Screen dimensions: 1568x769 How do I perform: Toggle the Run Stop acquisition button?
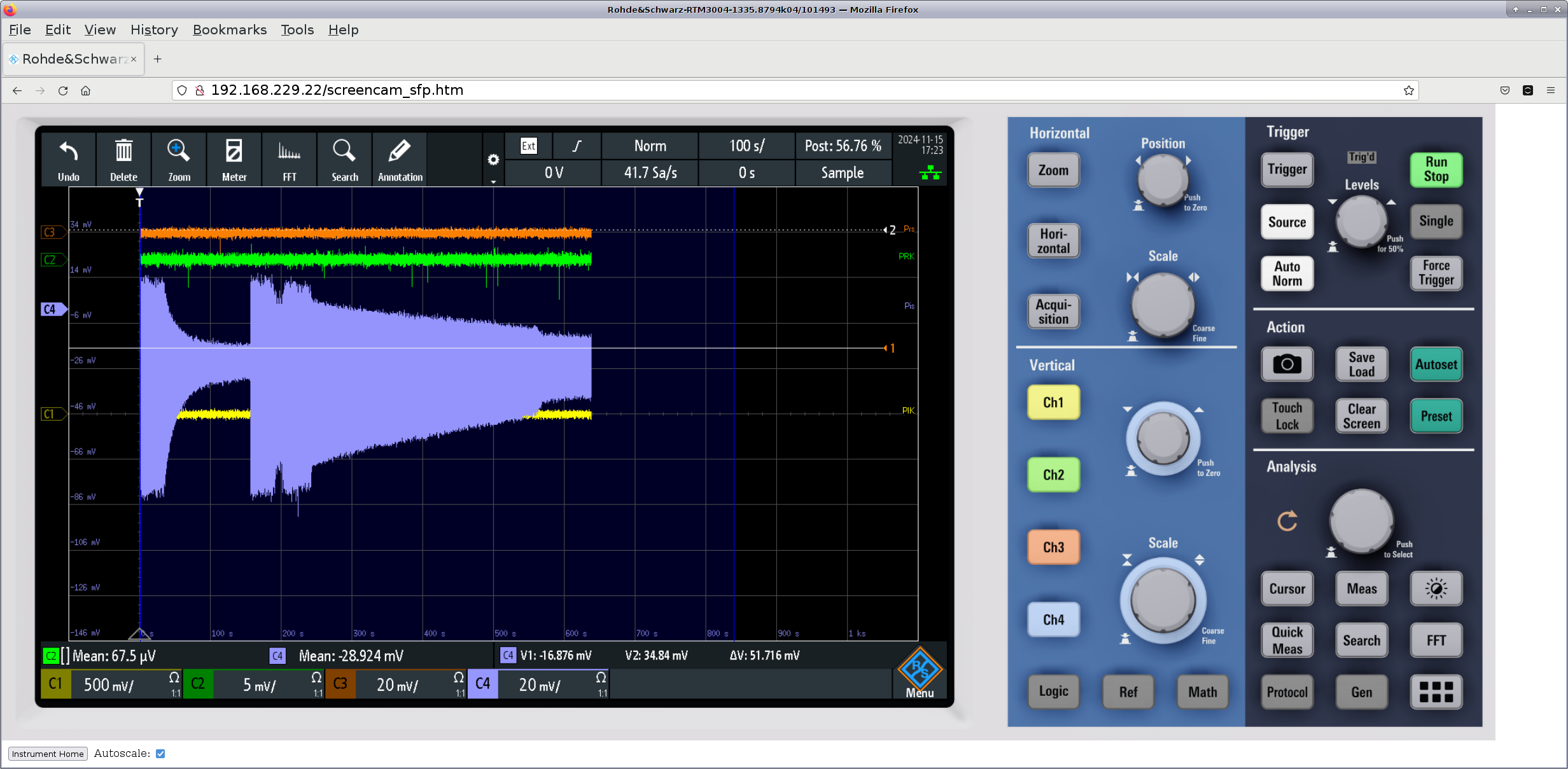coord(1436,169)
